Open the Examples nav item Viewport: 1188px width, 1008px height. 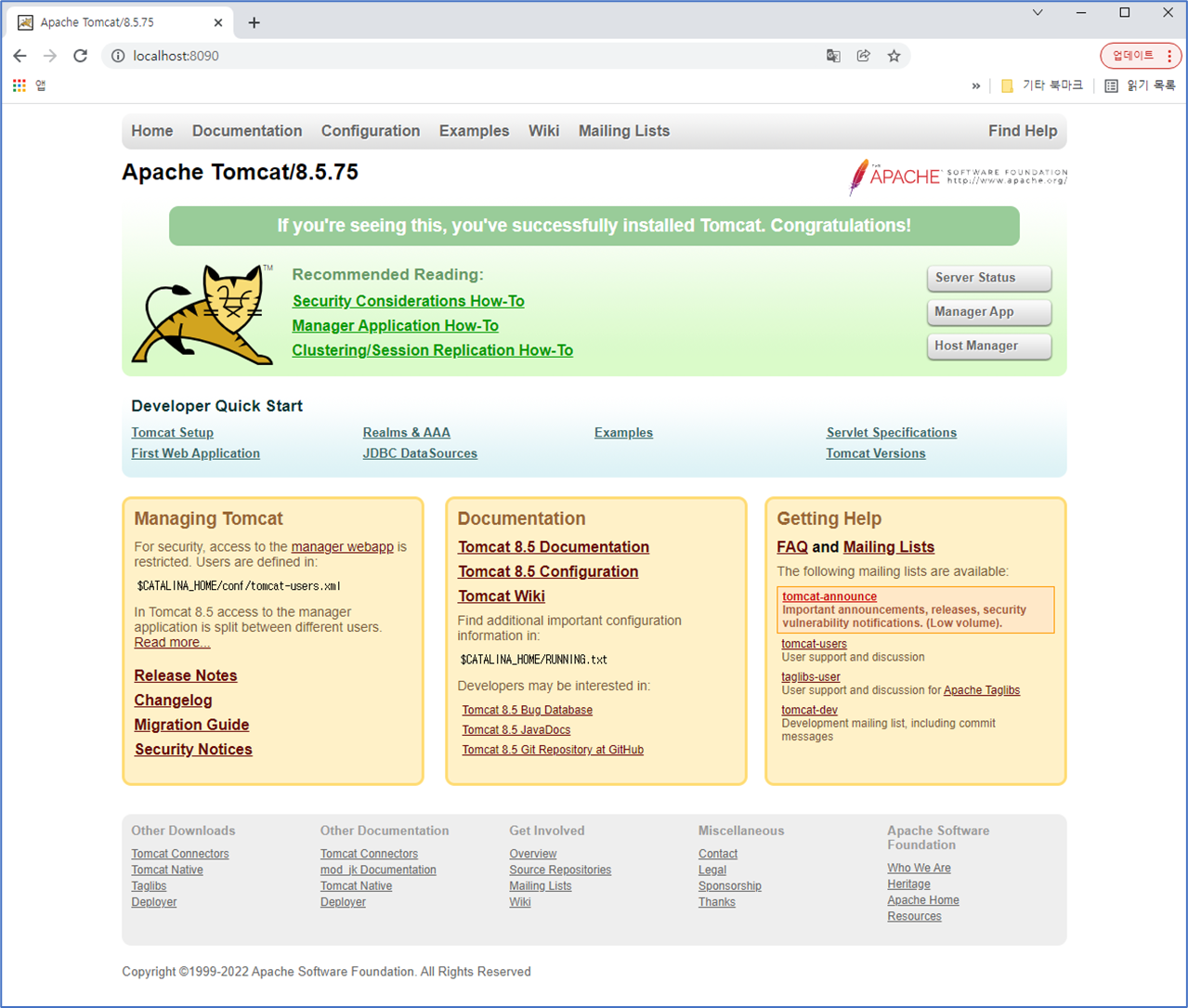[x=474, y=131]
